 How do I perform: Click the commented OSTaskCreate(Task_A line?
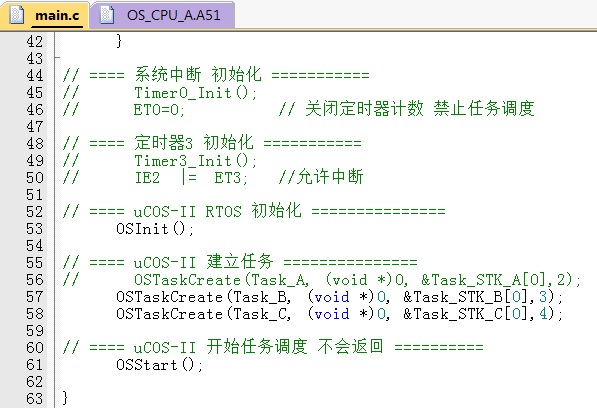tap(321, 280)
